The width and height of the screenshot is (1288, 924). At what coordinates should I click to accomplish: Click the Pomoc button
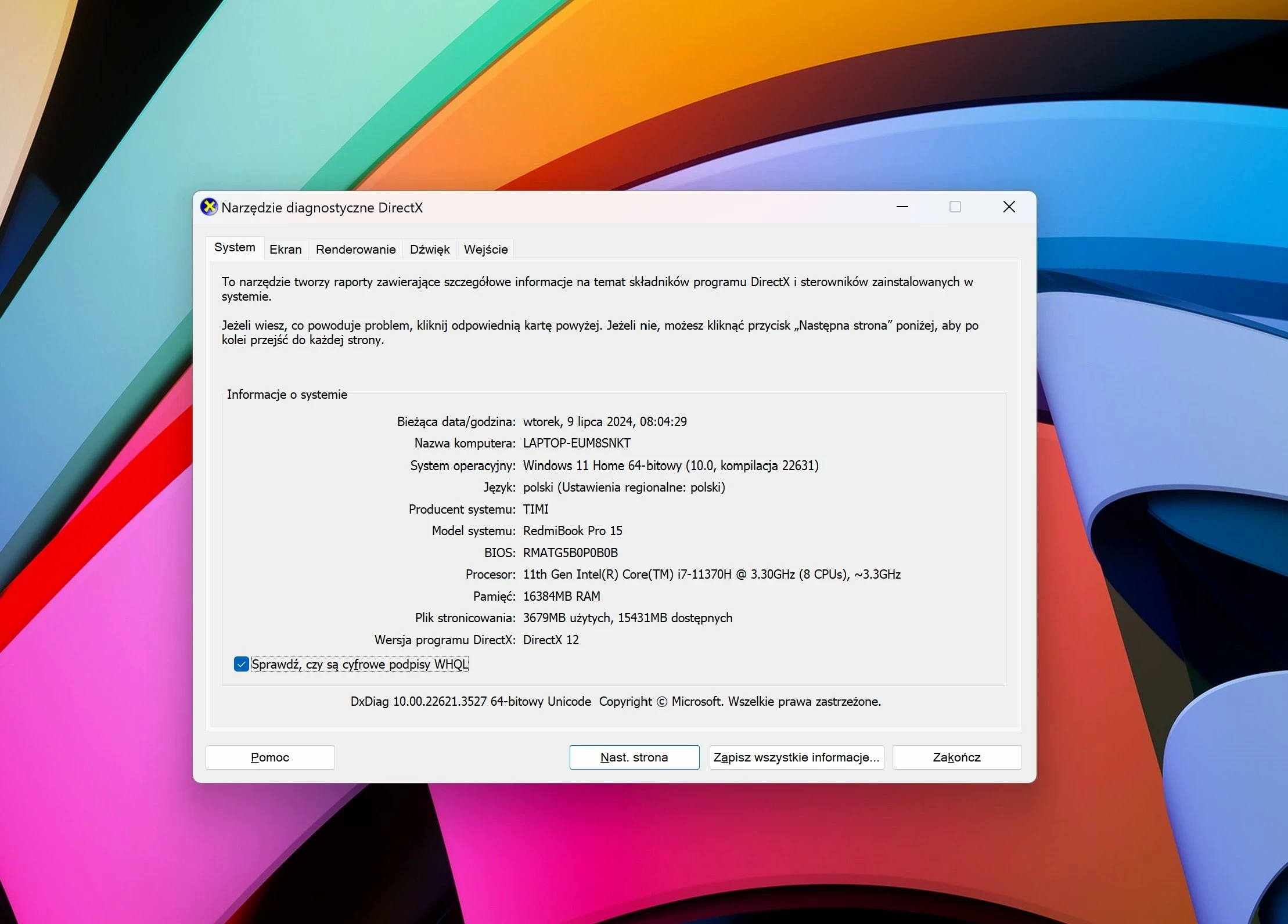click(270, 757)
